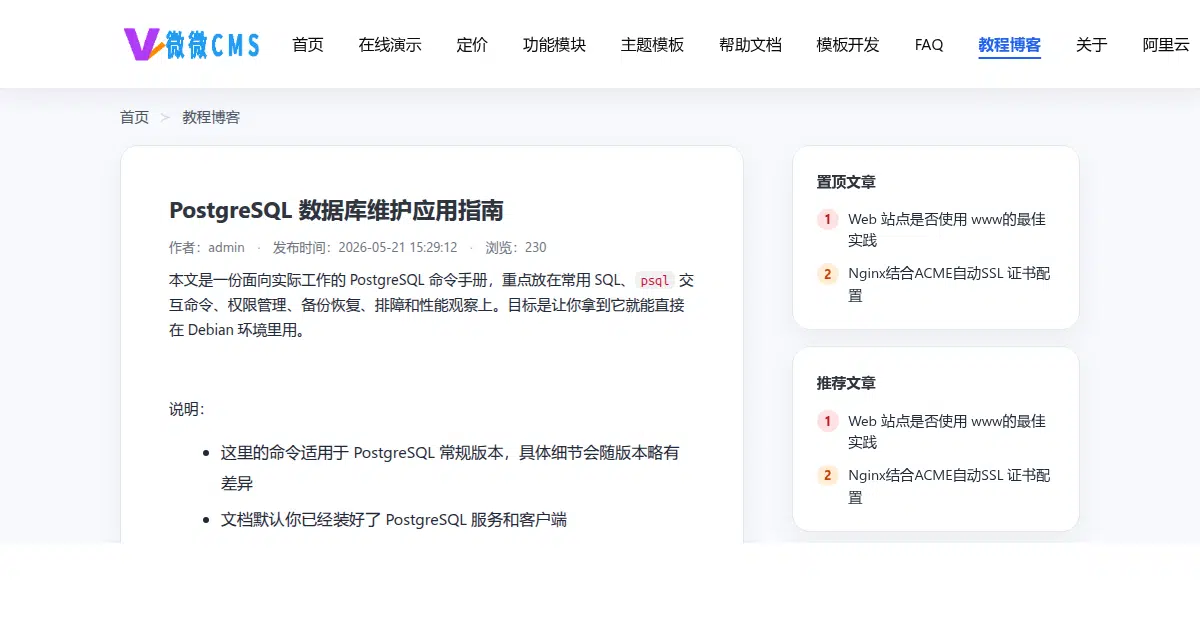Image resolution: width=1200 pixels, height=630 pixels.
Task: Click rank badge 2 in 置顶文章
Action: coord(827,274)
